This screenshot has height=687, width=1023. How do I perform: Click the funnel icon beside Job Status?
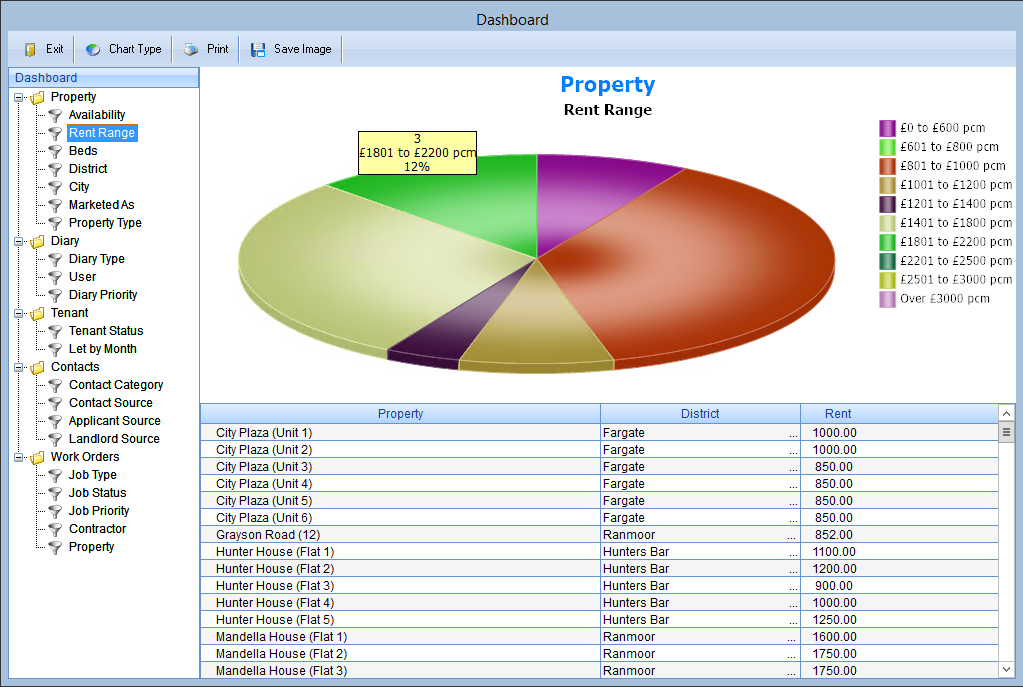click(x=55, y=493)
